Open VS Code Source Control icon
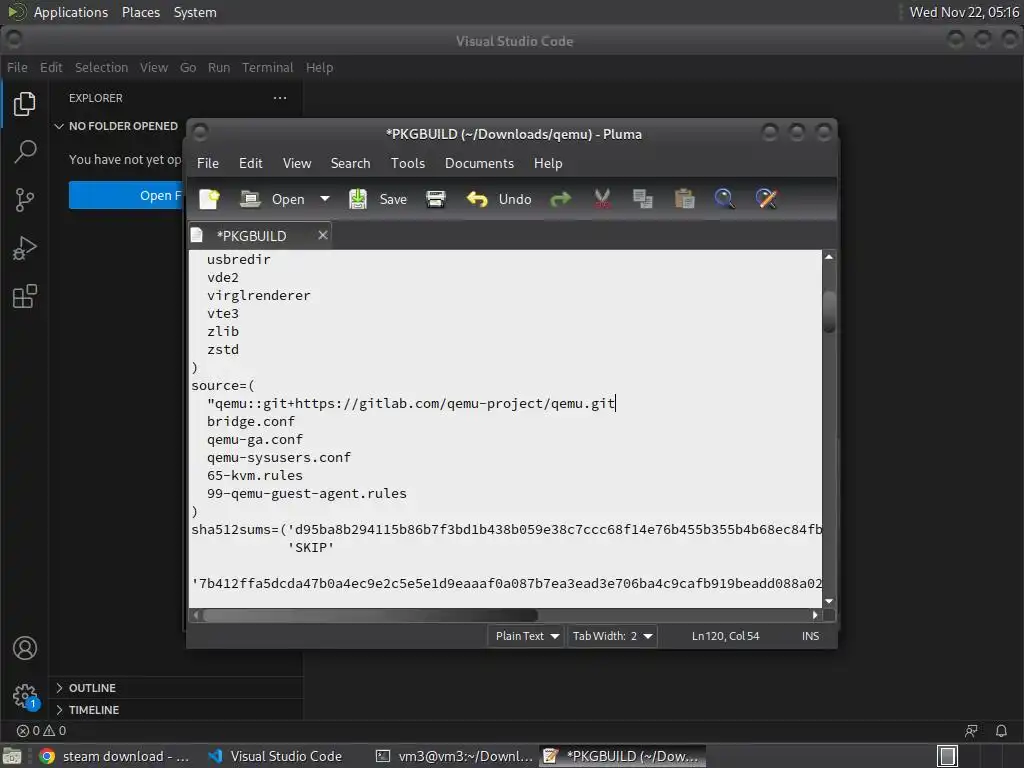Image resolution: width=1024 pixels, height=768 pixels. (25, 200)
